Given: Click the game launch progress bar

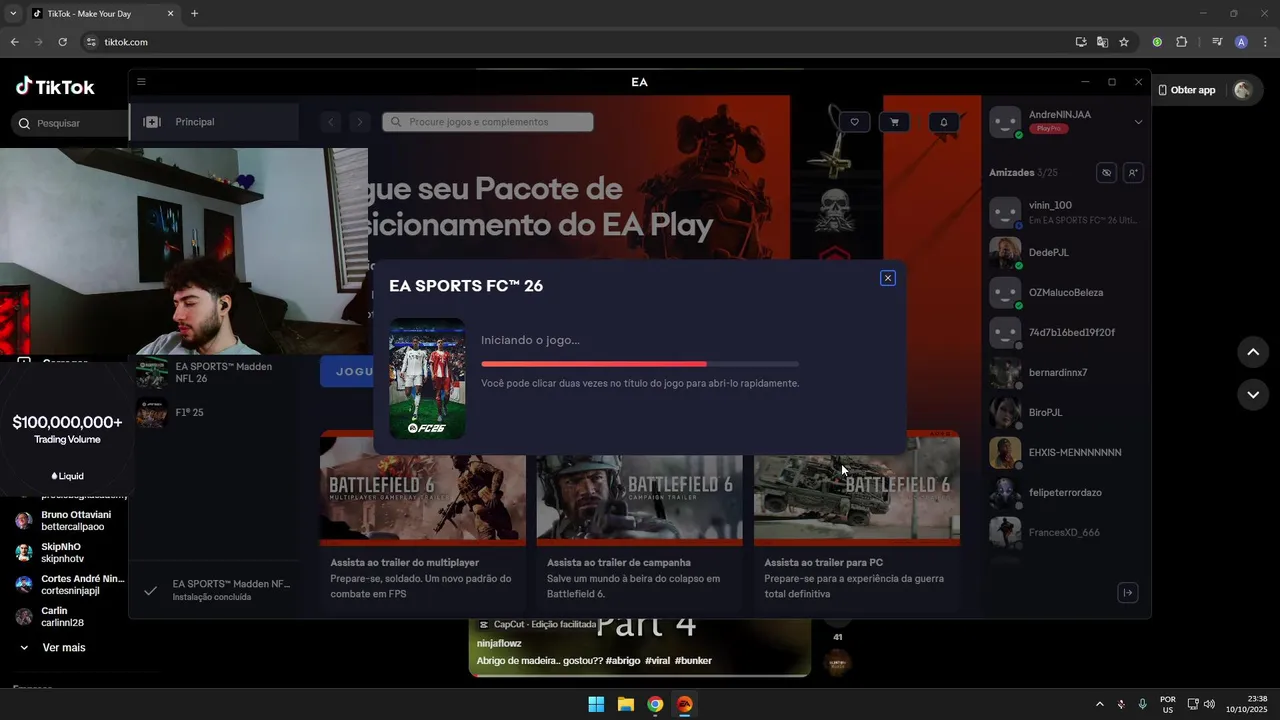Looking at the screenshot, I should [x=640, y=364].
